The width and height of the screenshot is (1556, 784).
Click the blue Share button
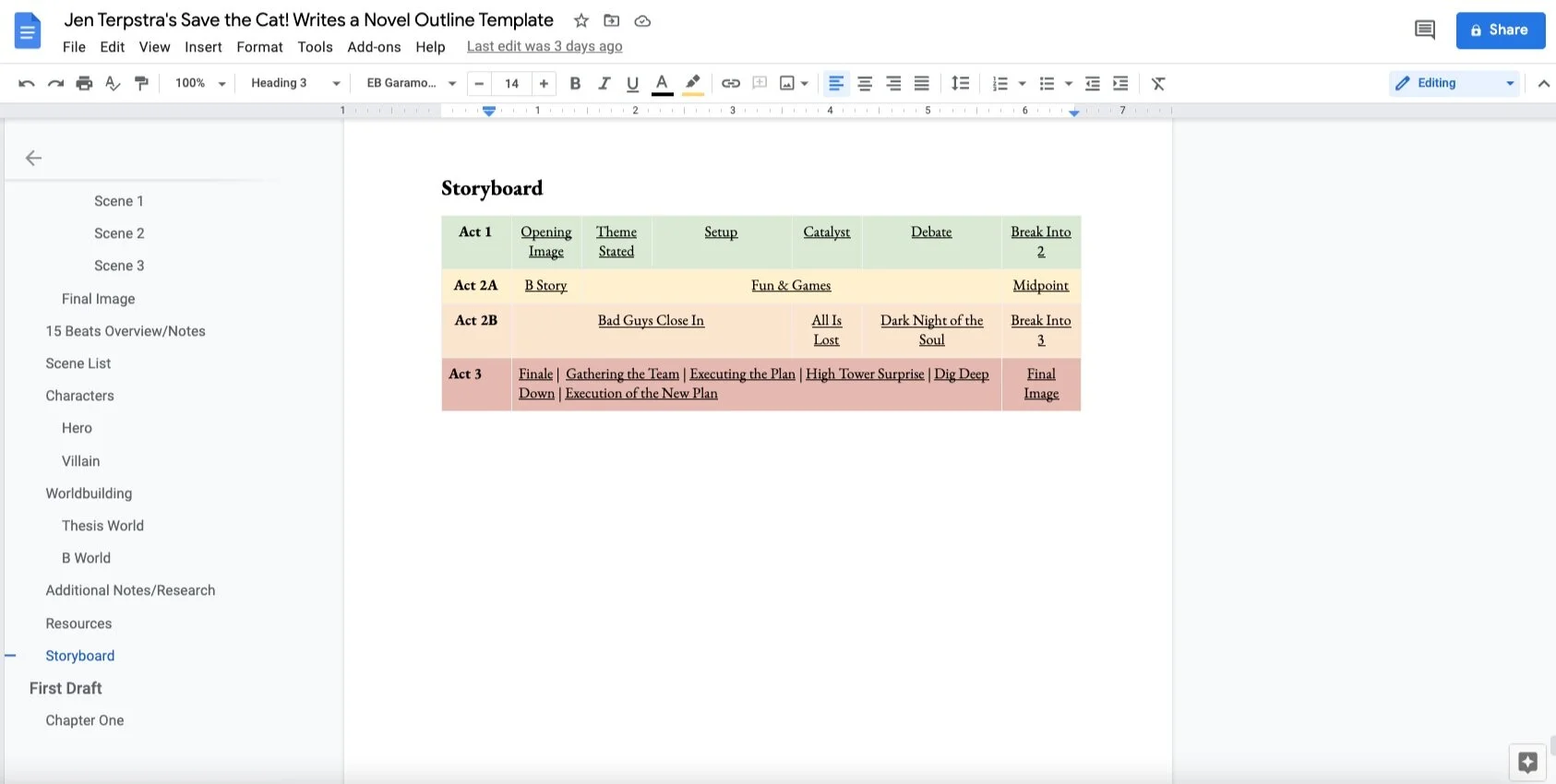tap(1501, 30)
